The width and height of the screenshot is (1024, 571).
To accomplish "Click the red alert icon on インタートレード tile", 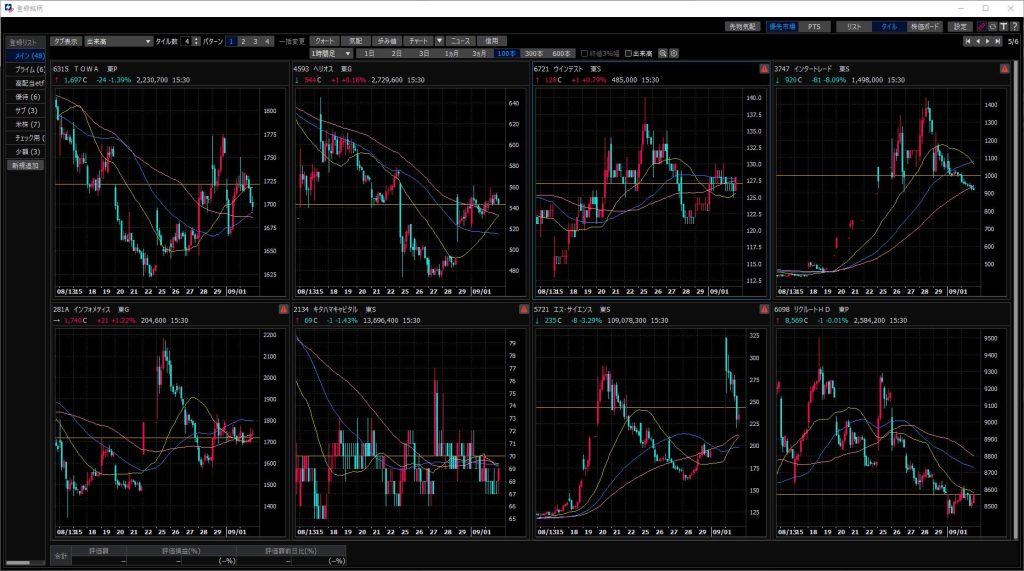I will pyautogui.click(x=1004, y=69).
